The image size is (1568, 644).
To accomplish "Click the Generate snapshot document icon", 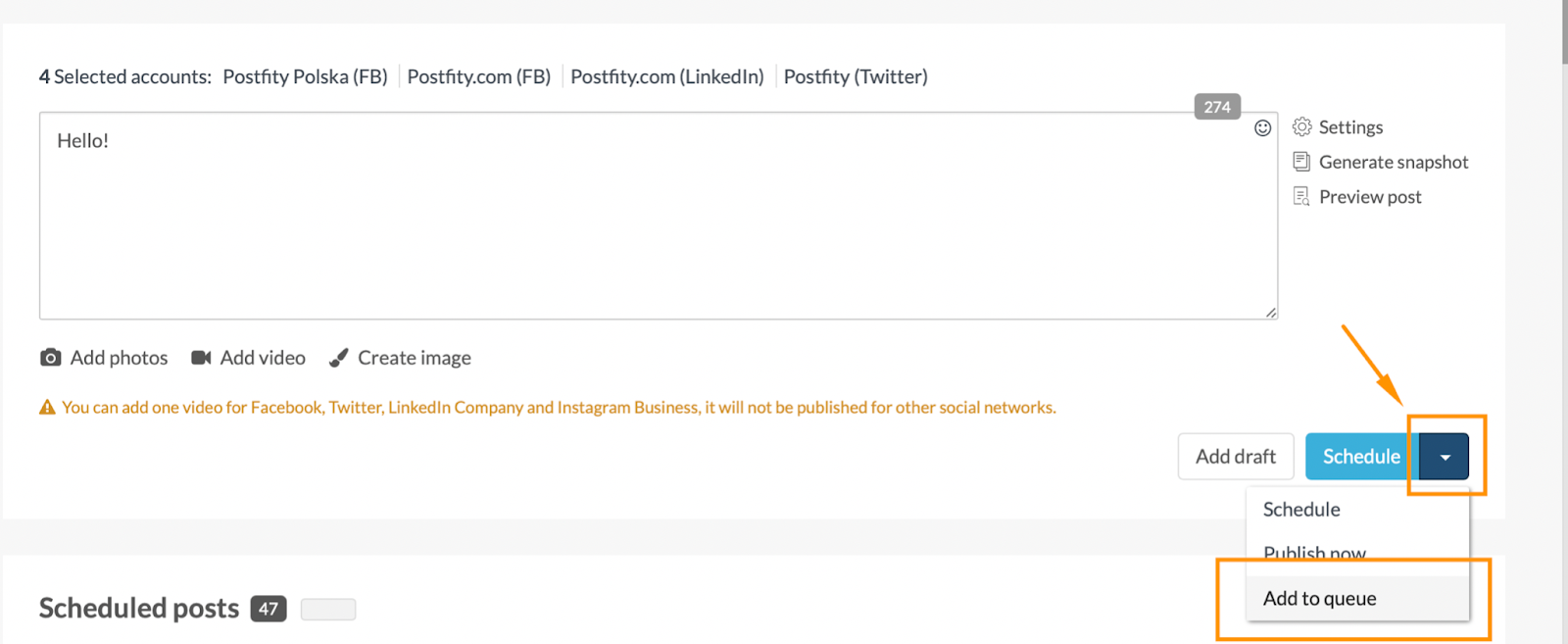I will (x=1301, y=162).
